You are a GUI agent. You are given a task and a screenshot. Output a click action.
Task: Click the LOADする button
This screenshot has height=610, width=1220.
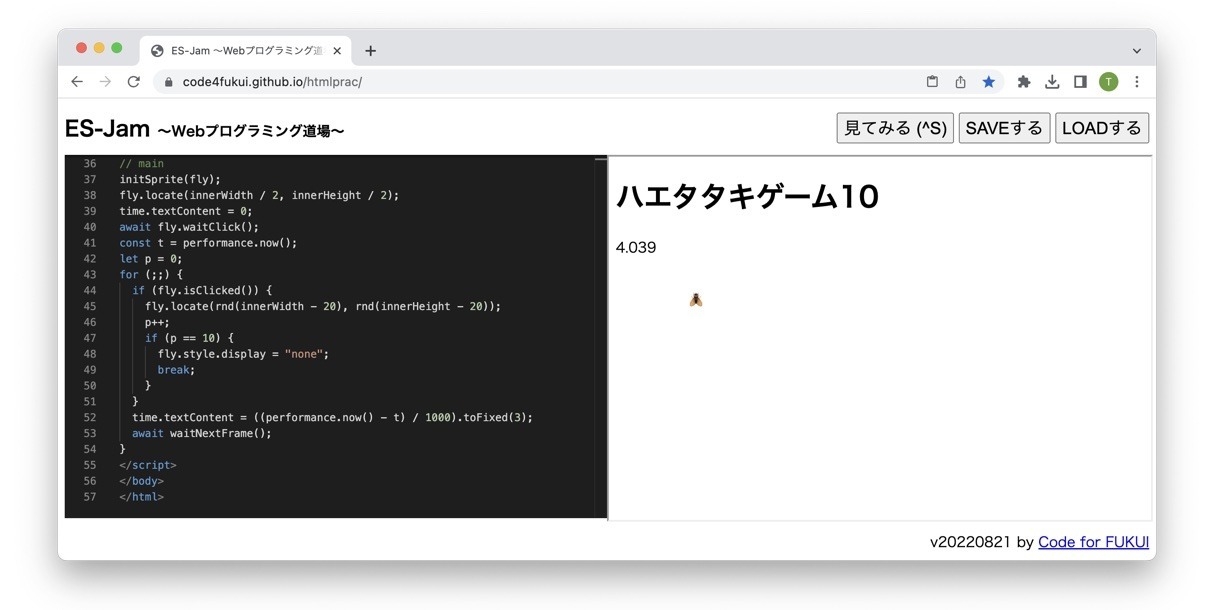1101,127
